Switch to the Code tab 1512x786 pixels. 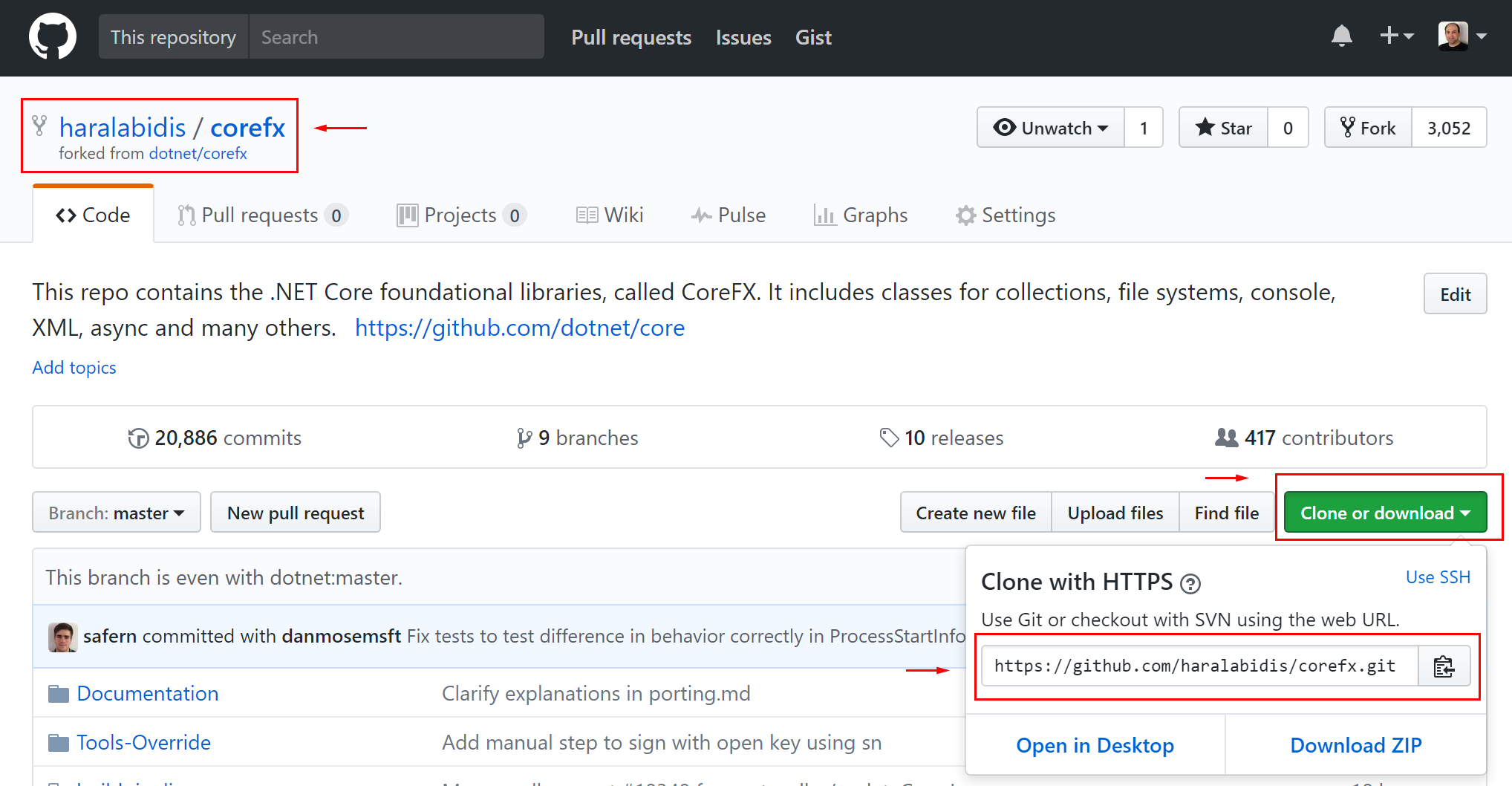[93, 215]
